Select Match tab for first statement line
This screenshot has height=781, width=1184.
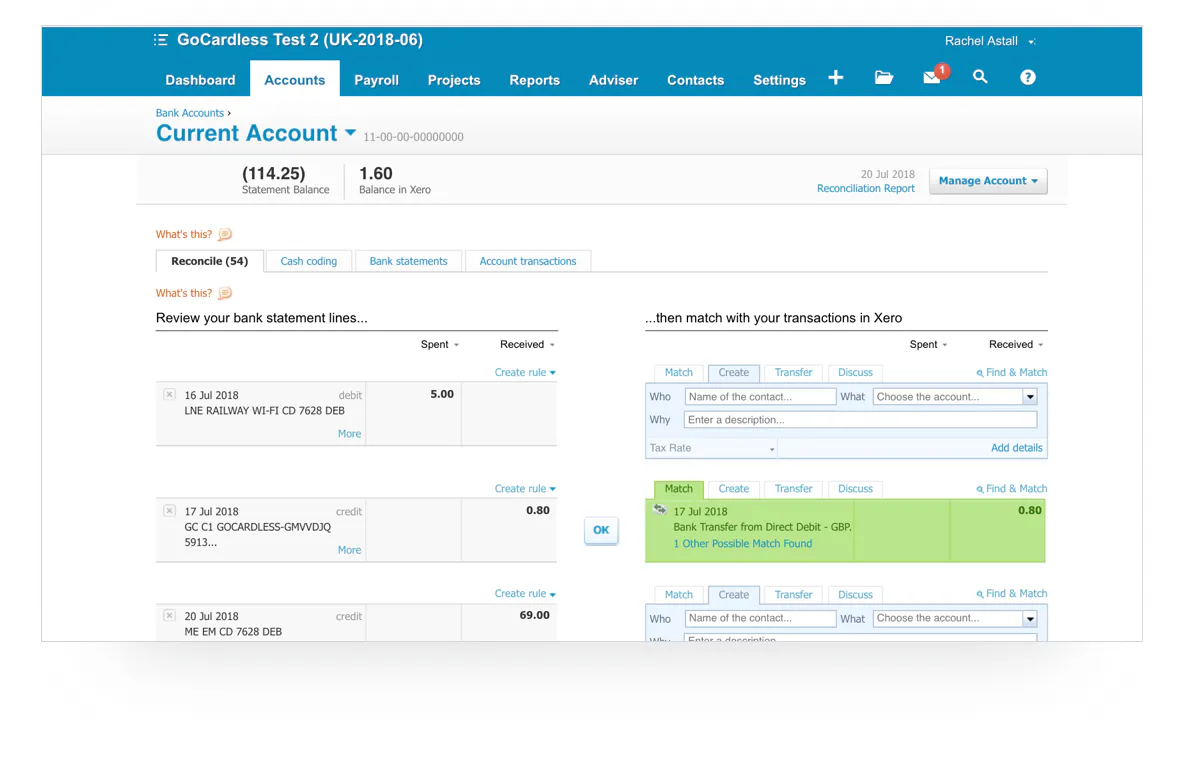coord(679,372)
